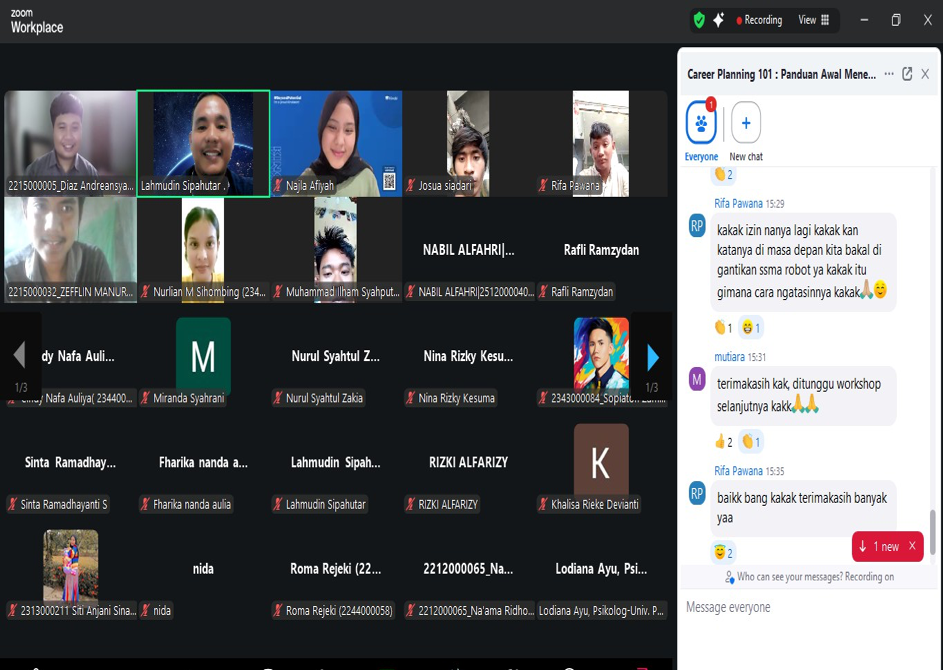Open the View layout dropdown
The width and height of the screenshot is (943, 670).
pyautogui.click(x=813, y=20)
